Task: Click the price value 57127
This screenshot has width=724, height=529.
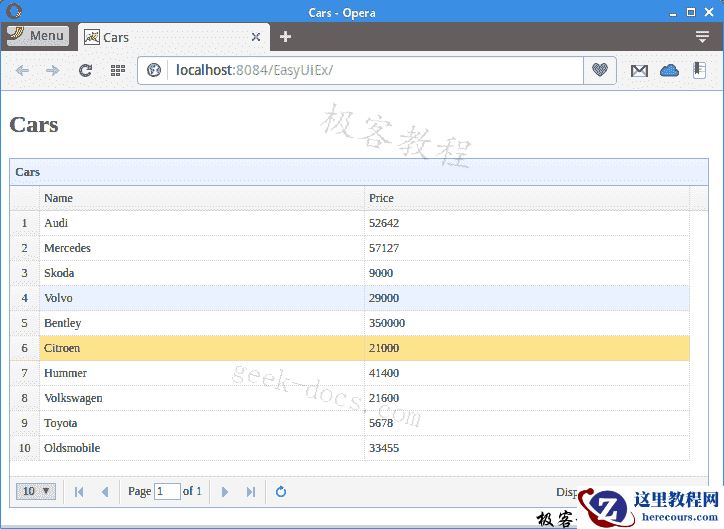Action: tap(384, 248)
